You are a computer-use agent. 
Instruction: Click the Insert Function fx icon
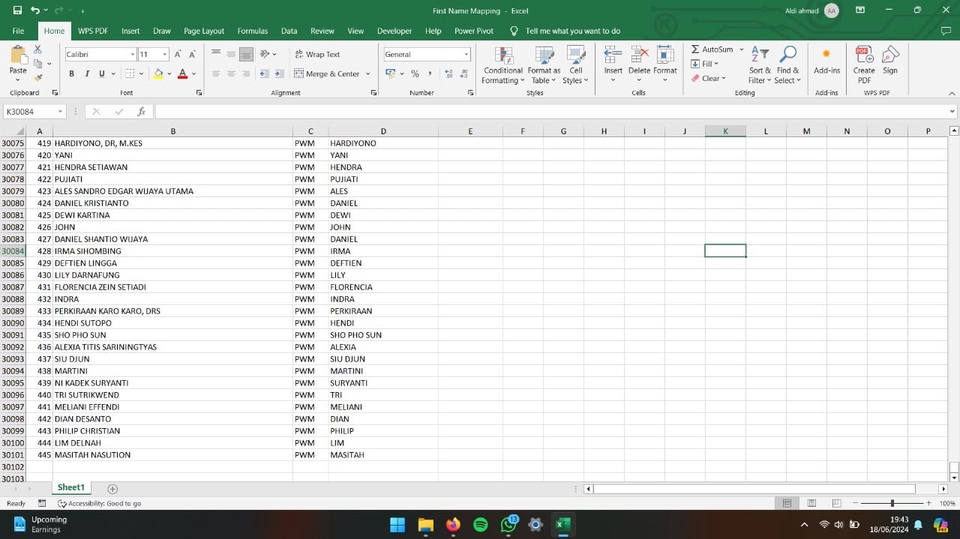(141, 111)
